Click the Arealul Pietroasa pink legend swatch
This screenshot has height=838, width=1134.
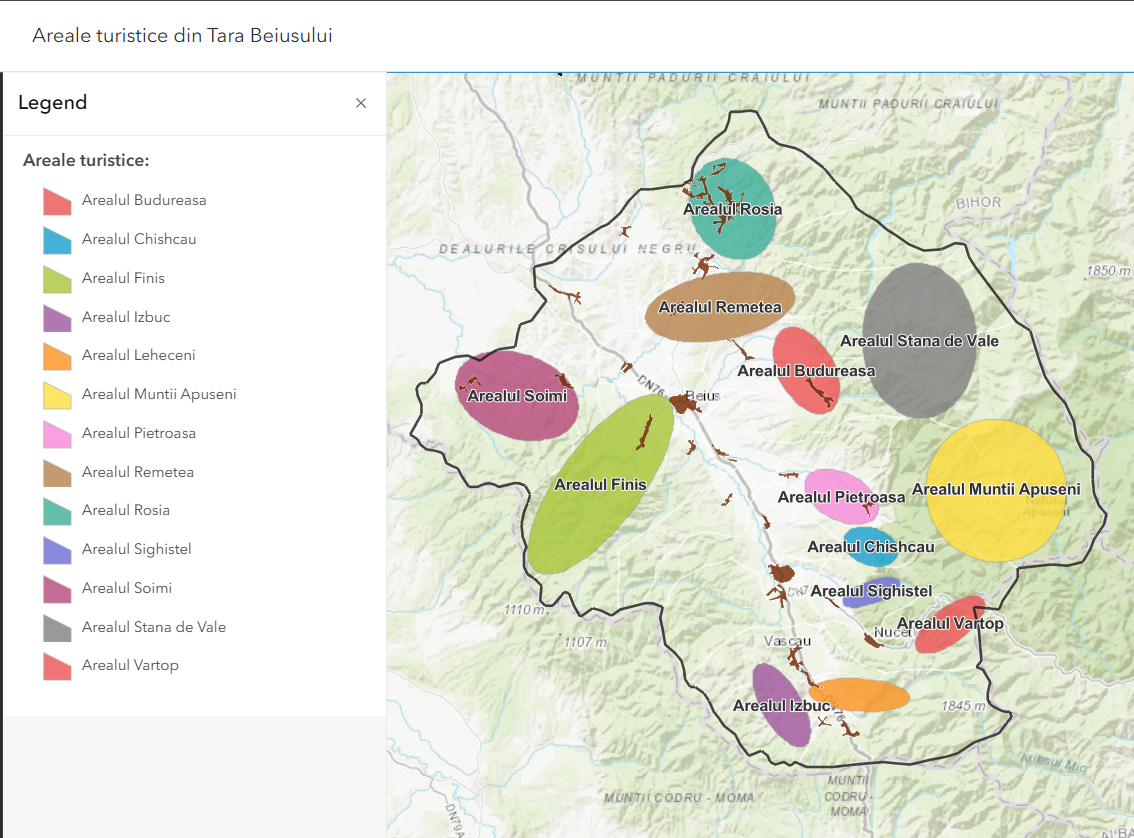tap(57, 435)
